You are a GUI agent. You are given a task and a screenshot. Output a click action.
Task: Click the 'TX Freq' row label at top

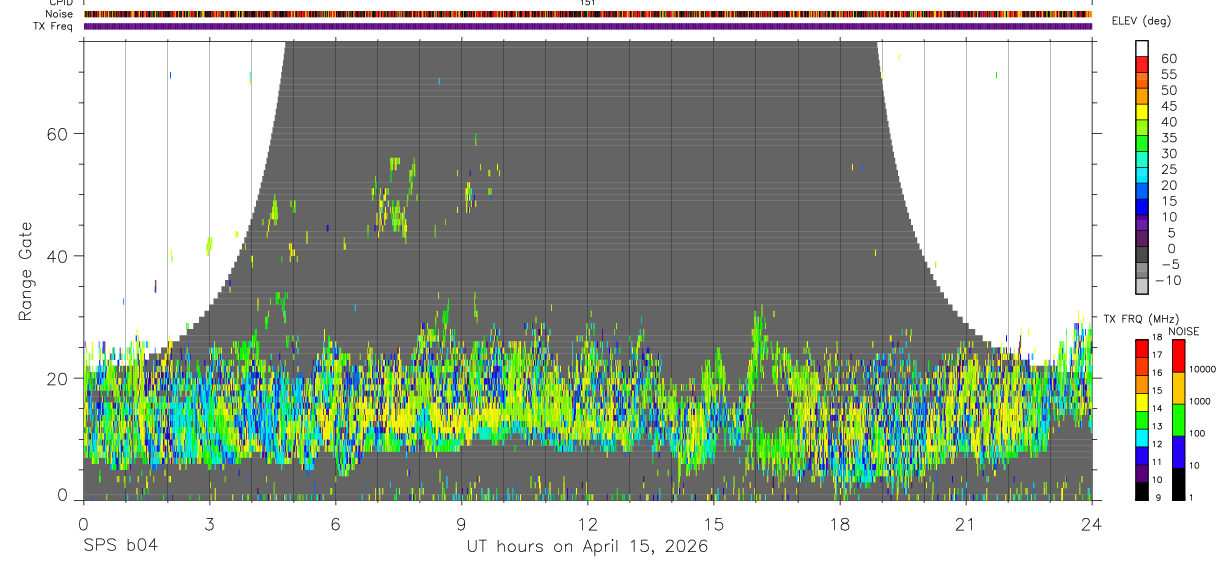55,26
